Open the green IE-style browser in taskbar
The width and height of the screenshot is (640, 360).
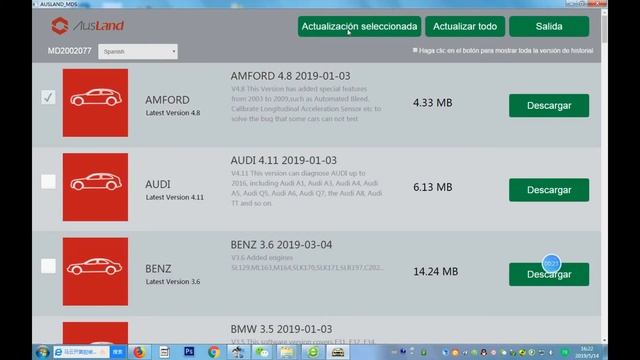coord(313,352)
